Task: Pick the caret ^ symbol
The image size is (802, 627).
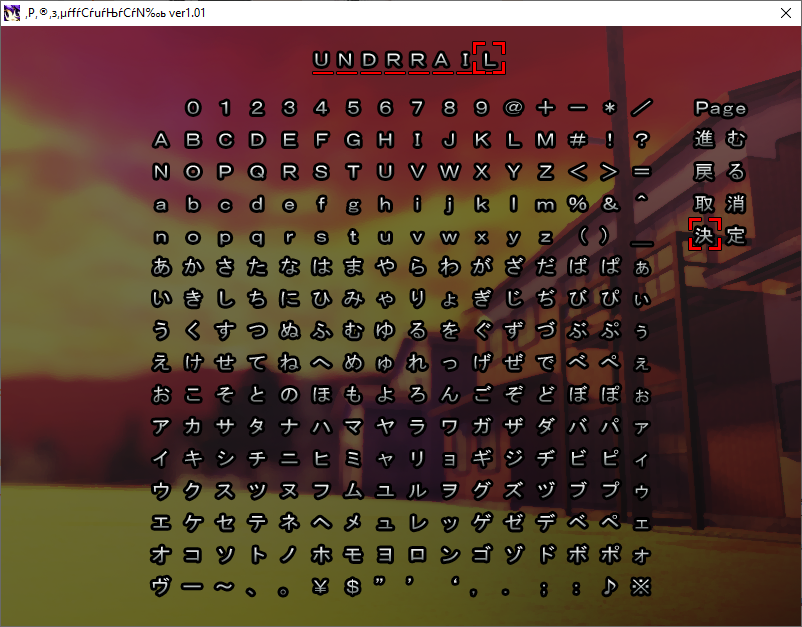Action: tap(641, 198)
